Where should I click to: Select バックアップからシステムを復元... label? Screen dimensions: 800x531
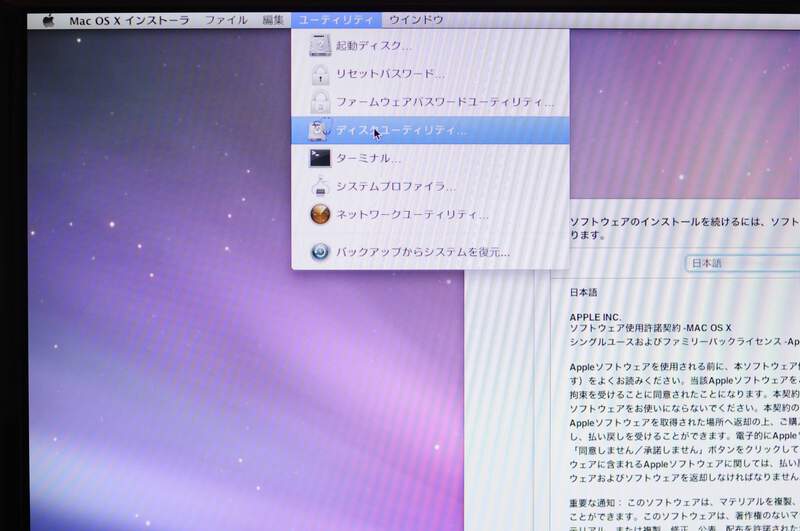[423, 252]
